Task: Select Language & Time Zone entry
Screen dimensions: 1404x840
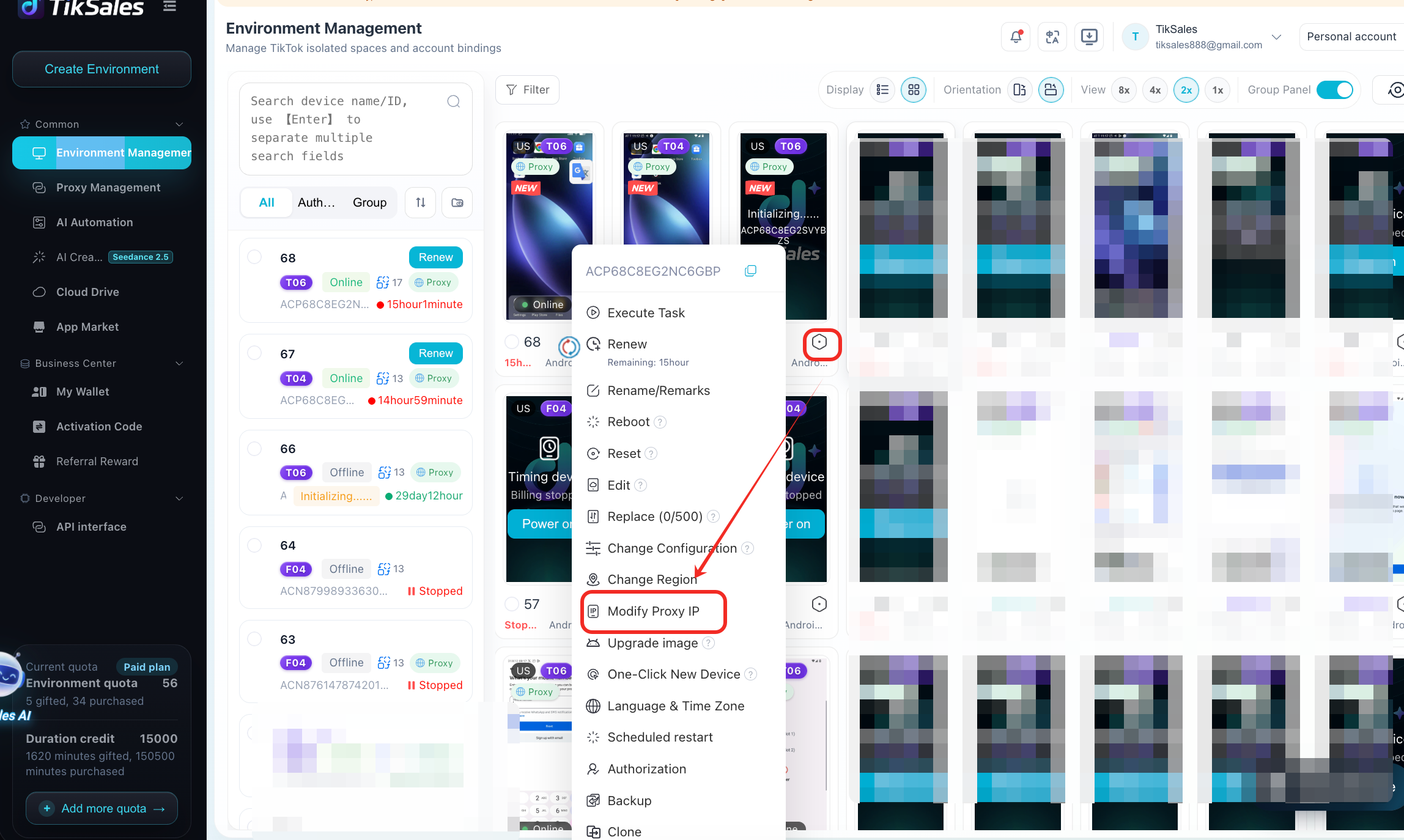Action: pyautogui.click(x=679, y=706)
